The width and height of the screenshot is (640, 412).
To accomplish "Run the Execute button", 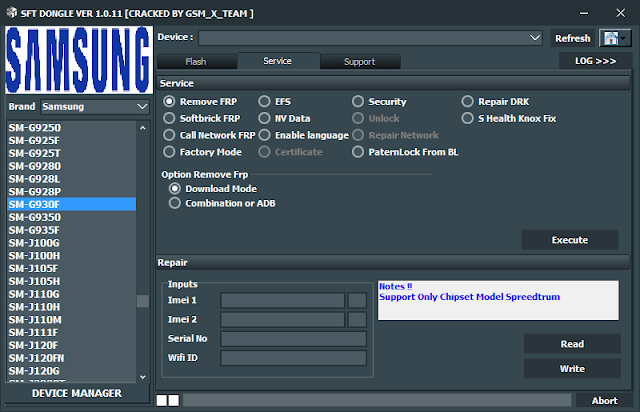I will (x=570, y=240).
